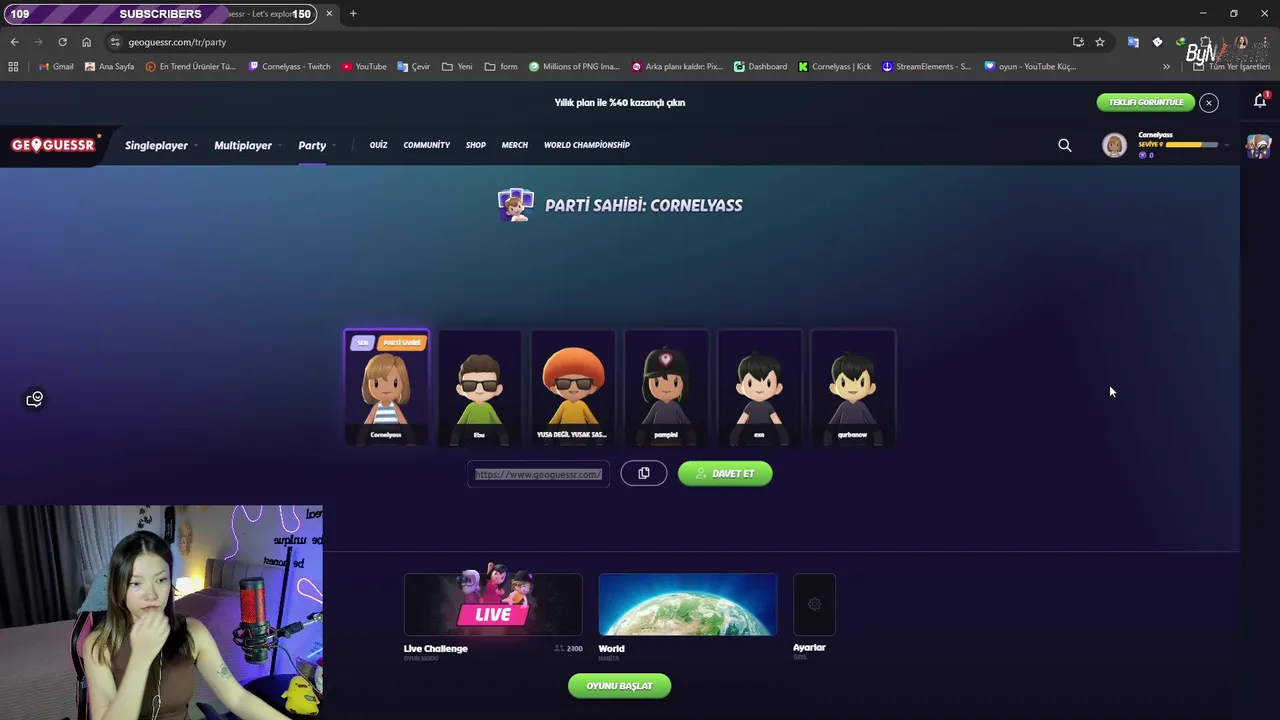
Task: Open Millions of PNG Images bookmark
Action: (x=574, y=67)
